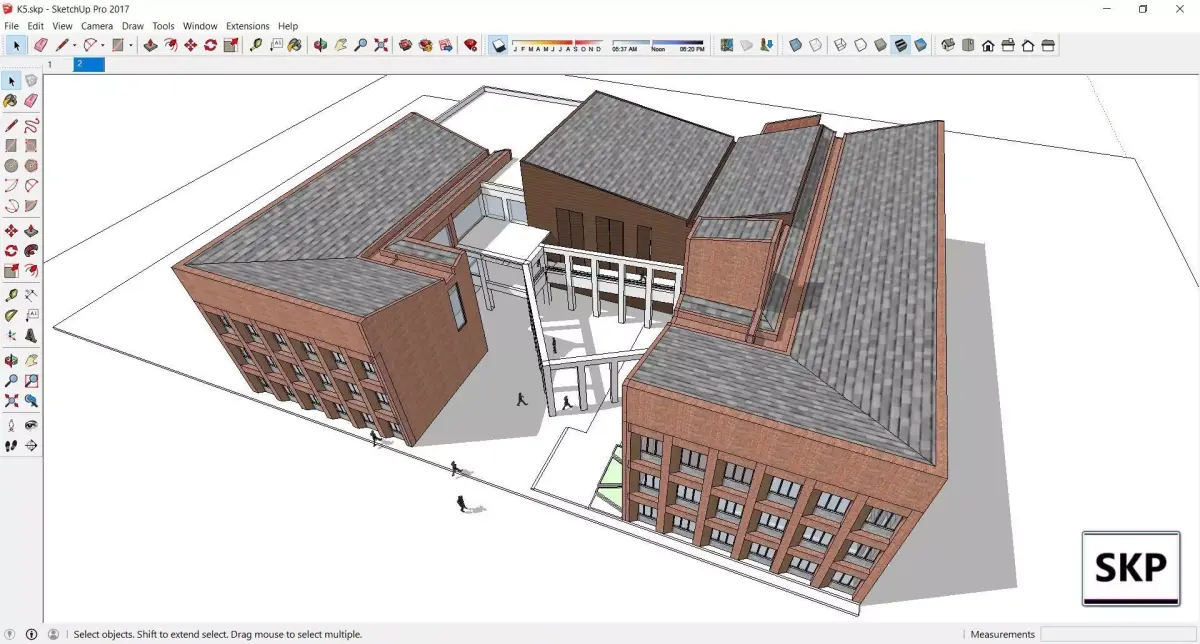Viewport: 1200px width, 644px height.
Task: Click the geo-location status bar icon
Action: (11, 634)
